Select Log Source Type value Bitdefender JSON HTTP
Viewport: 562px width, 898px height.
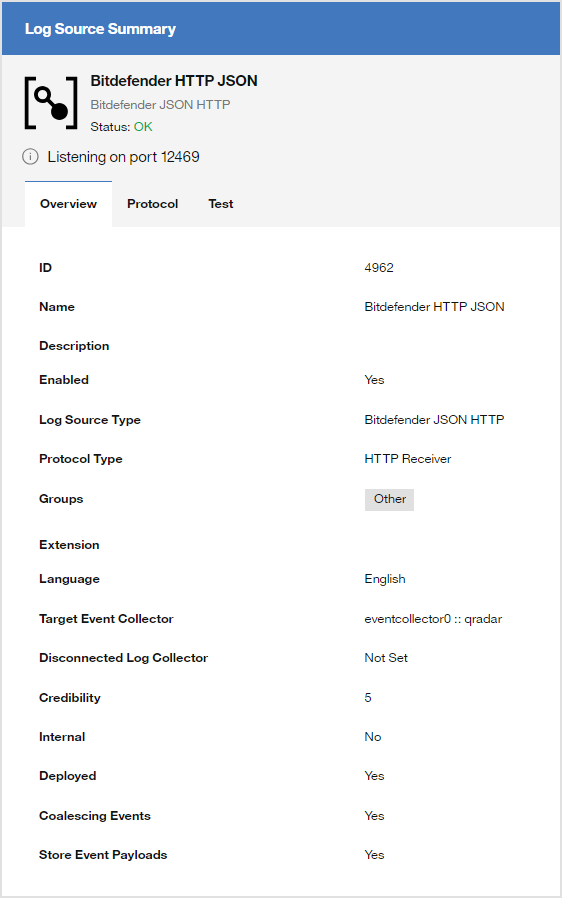[x=434, y=420]
